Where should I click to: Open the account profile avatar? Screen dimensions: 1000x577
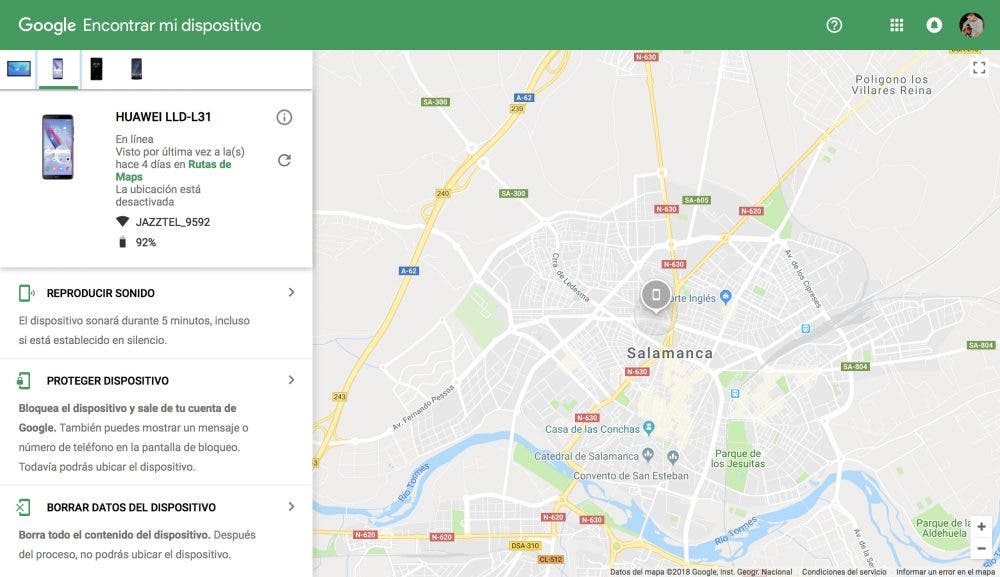(x=971, y=25)
